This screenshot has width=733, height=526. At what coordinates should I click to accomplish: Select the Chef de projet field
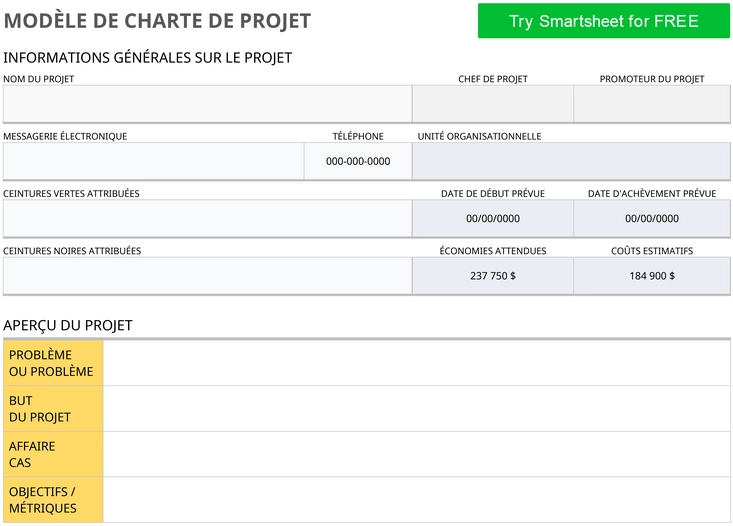click(493, 104)
